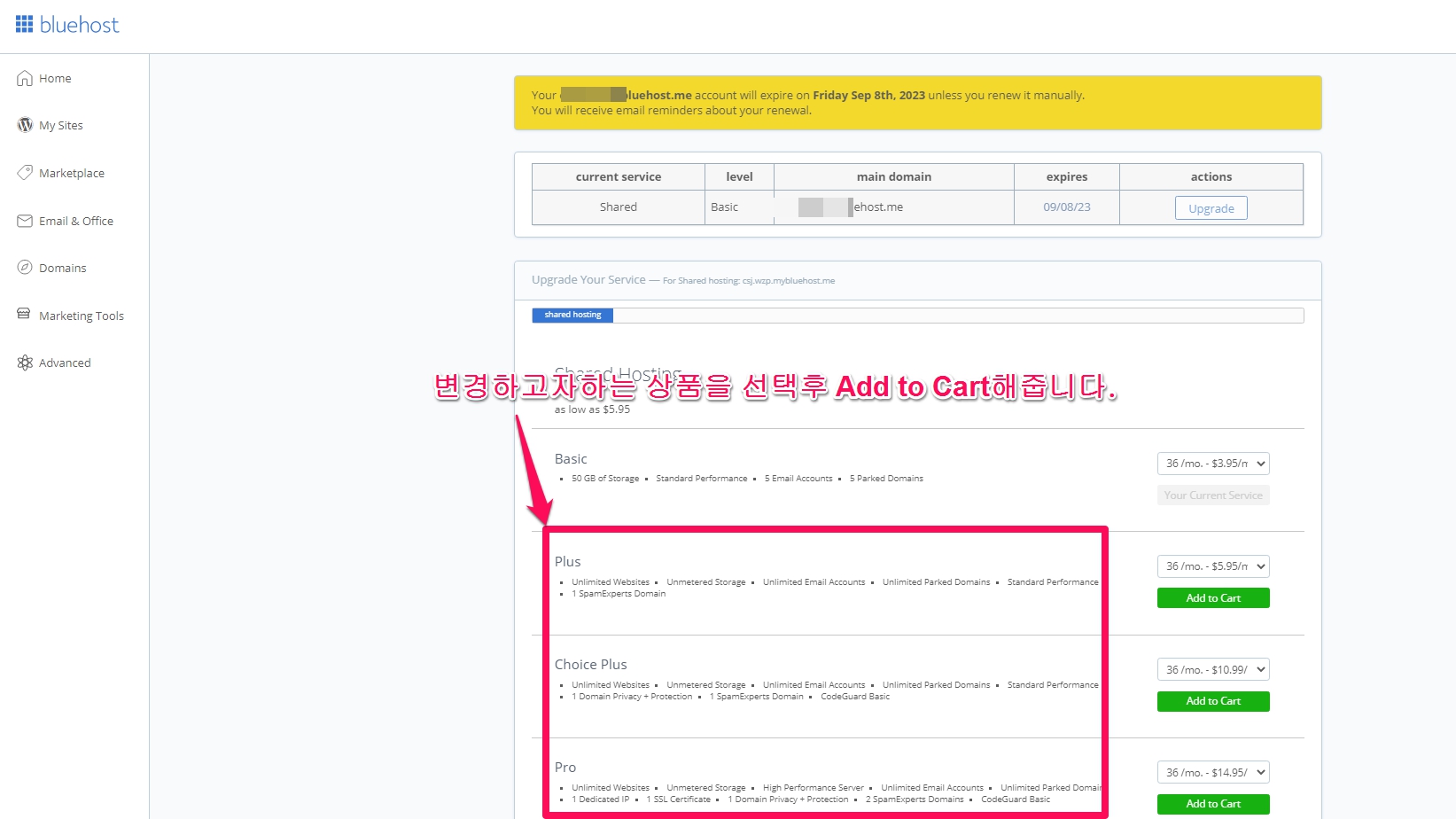Click the yellow account expiration notice
Viewport: 1456px width, 819px height.
tap(918, 103)
